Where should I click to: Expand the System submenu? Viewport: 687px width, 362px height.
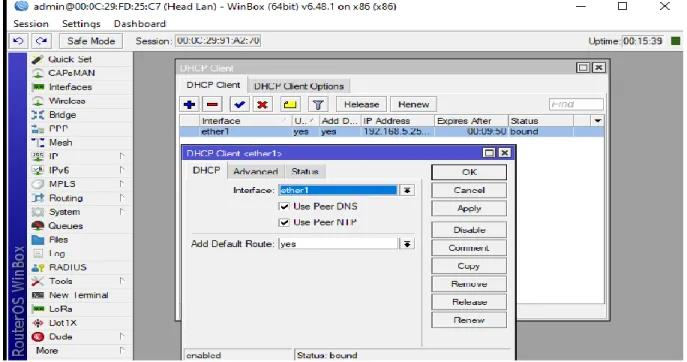122,212
